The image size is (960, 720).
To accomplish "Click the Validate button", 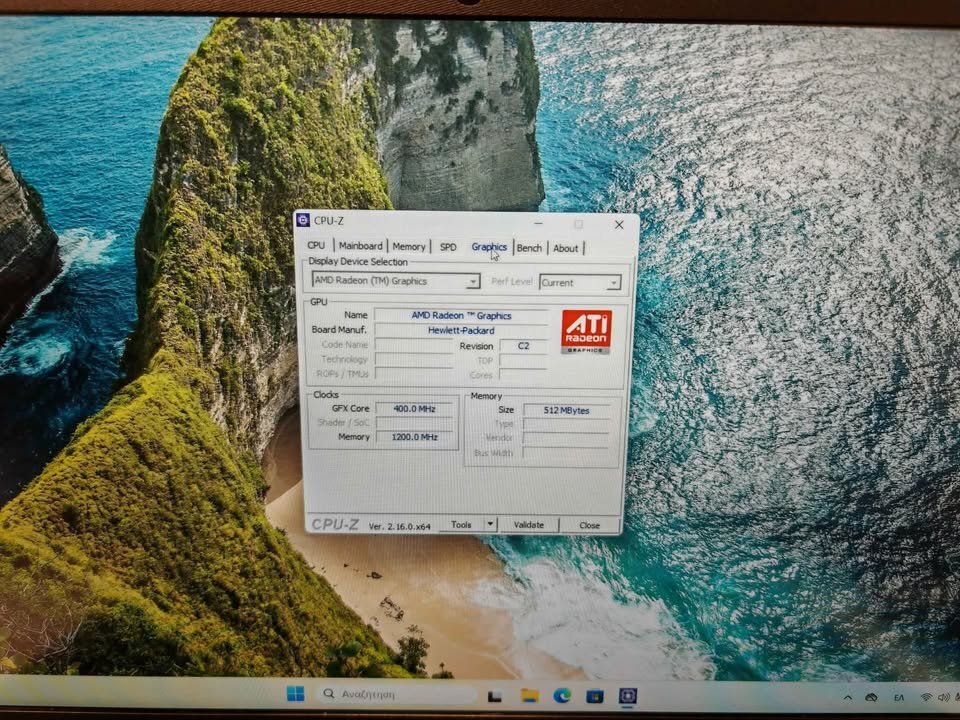I will pyautogui.click(x=528, y=525).
